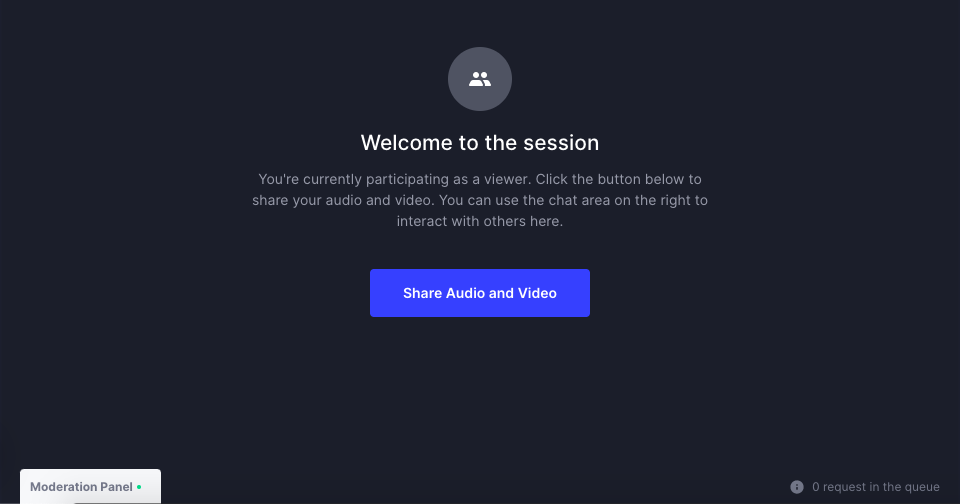Click the green status dot on Moderation Panel
960x504 pixels.
click(139, 487)
